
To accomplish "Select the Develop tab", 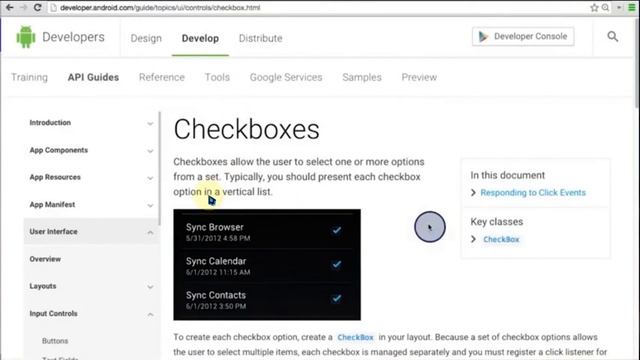I will point(200,38).
